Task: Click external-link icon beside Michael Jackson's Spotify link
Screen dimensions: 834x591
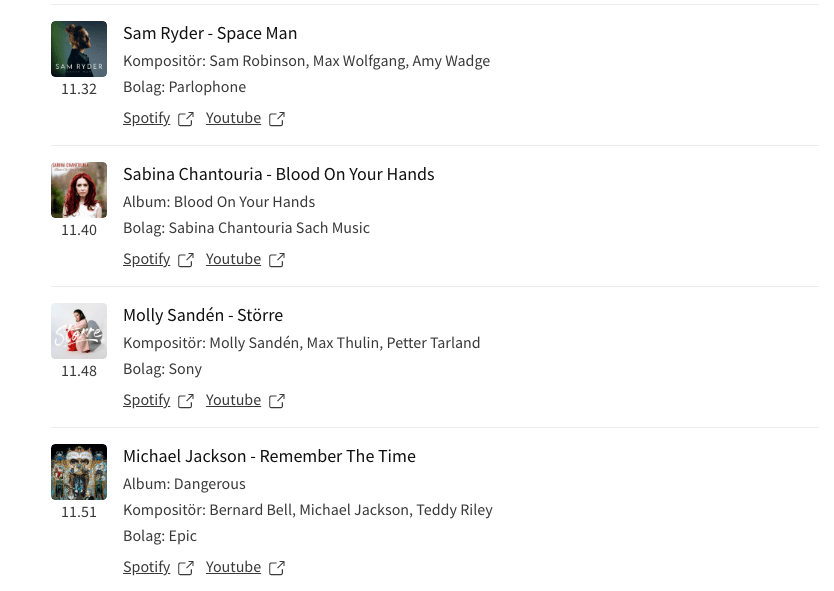Action: coord(186,568)
